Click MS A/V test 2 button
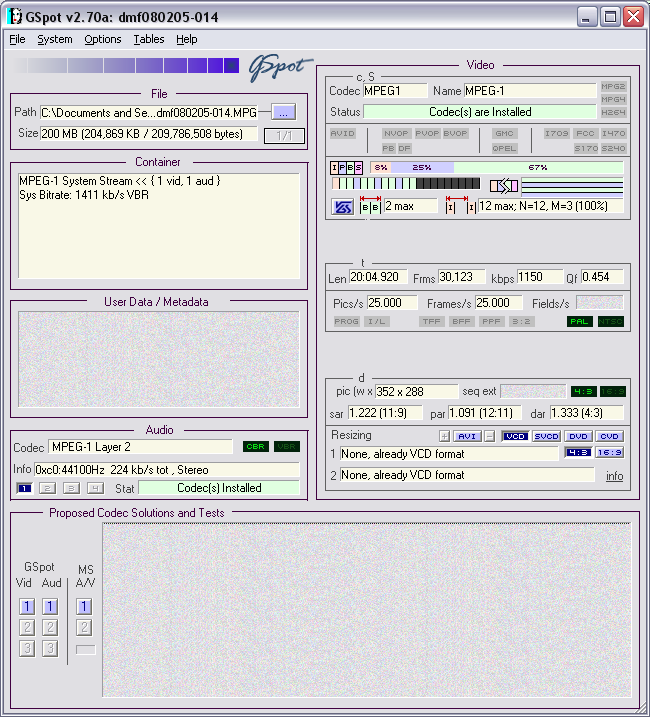Image resolution: width=655 pixels, height=720 pixels. (84, 628)
